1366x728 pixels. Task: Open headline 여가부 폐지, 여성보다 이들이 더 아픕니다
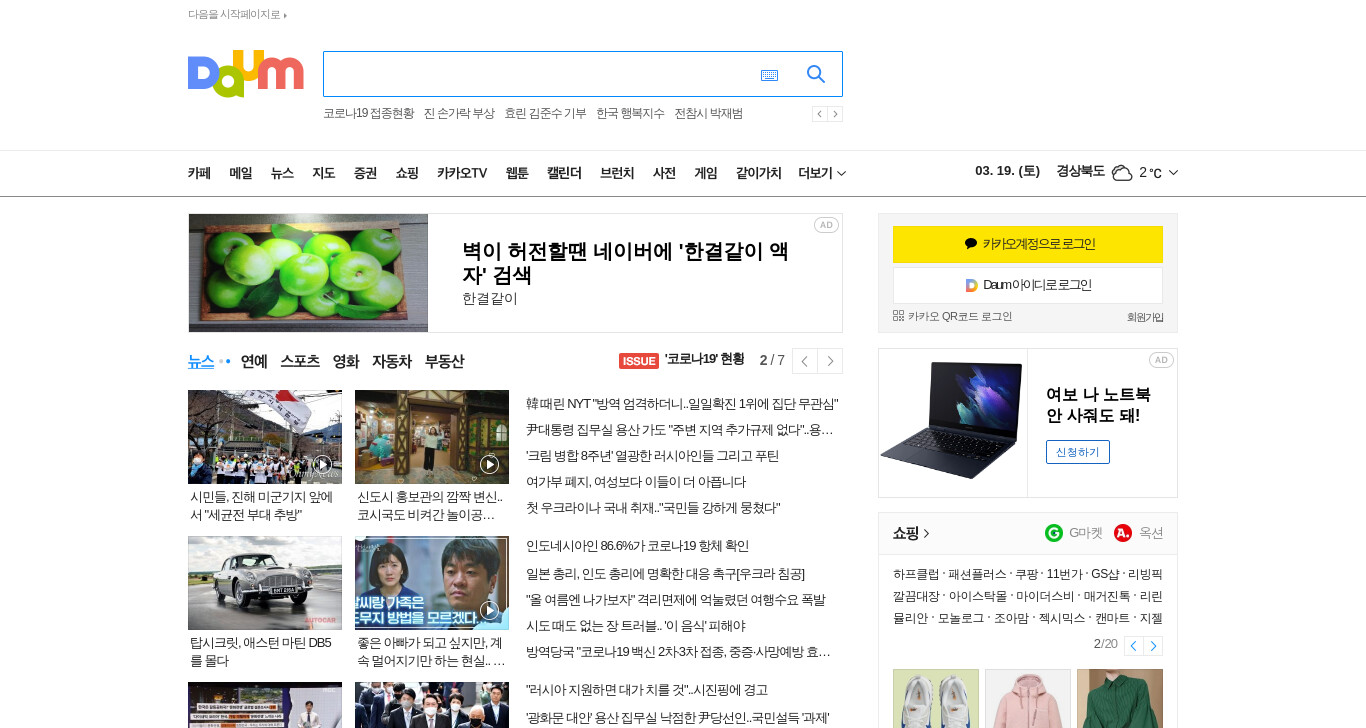click(x=636, y=482)
